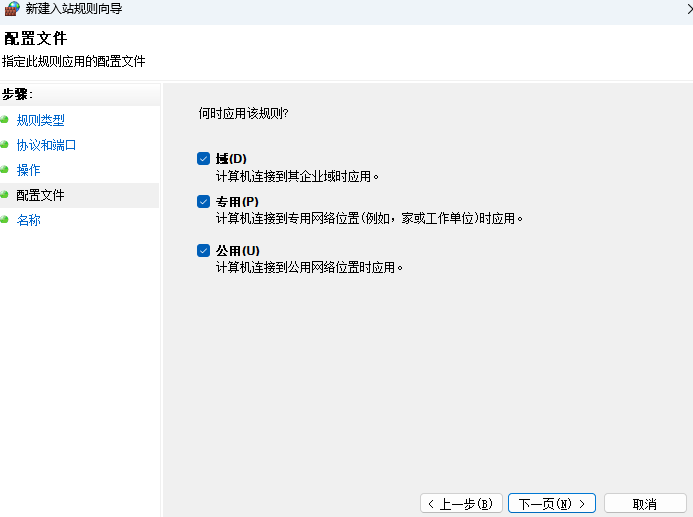
Task: Click private network description mentioning 家或工作单位
Action: point(369,218)
